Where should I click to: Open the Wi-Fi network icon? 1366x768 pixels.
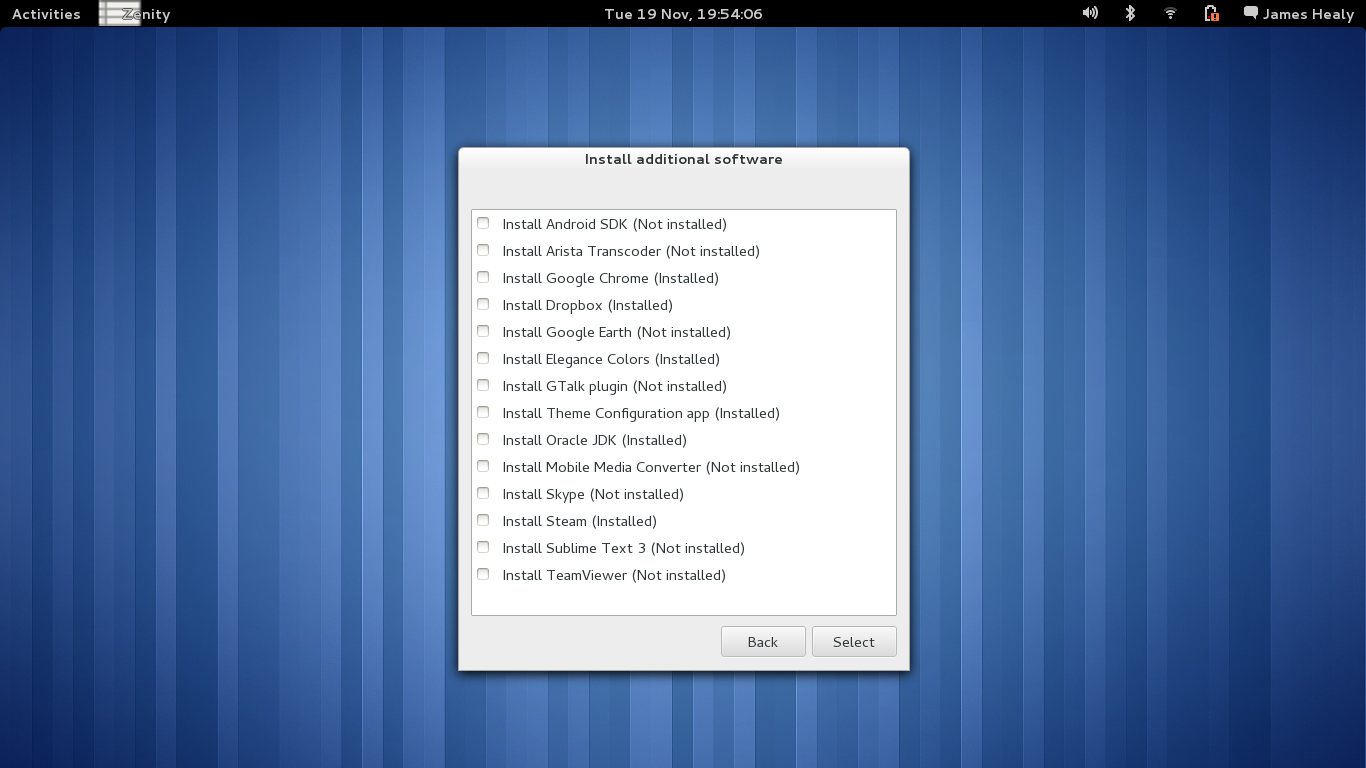1170,13
